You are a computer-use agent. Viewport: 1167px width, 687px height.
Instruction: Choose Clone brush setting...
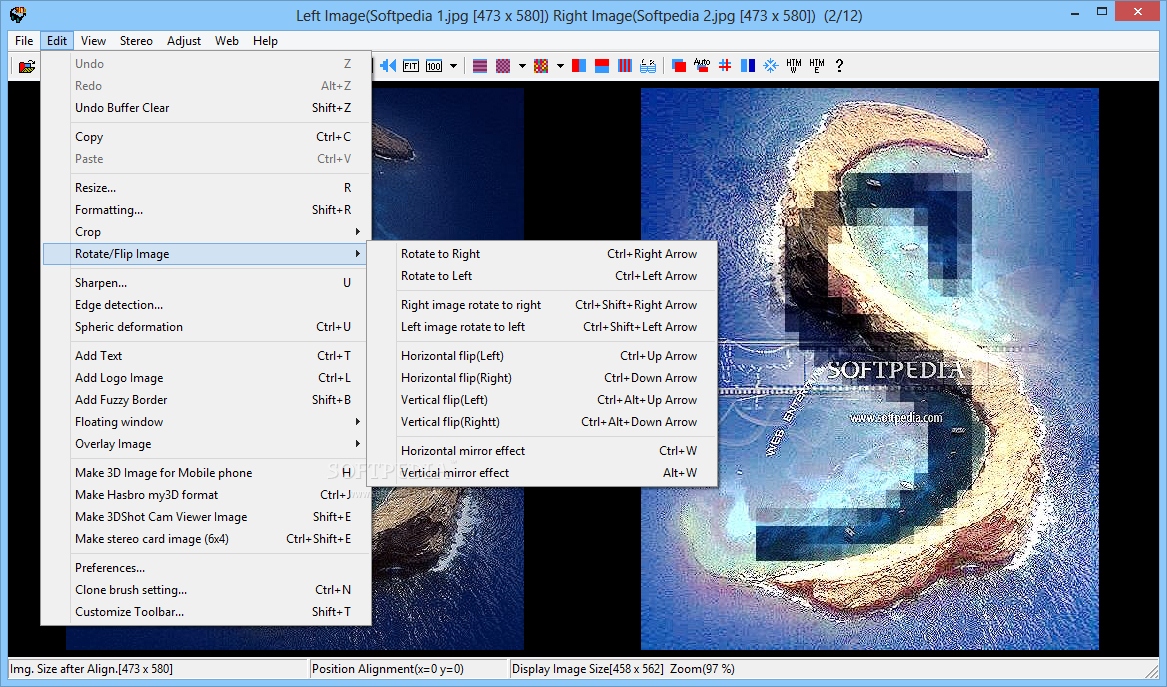tap(206, 589)
